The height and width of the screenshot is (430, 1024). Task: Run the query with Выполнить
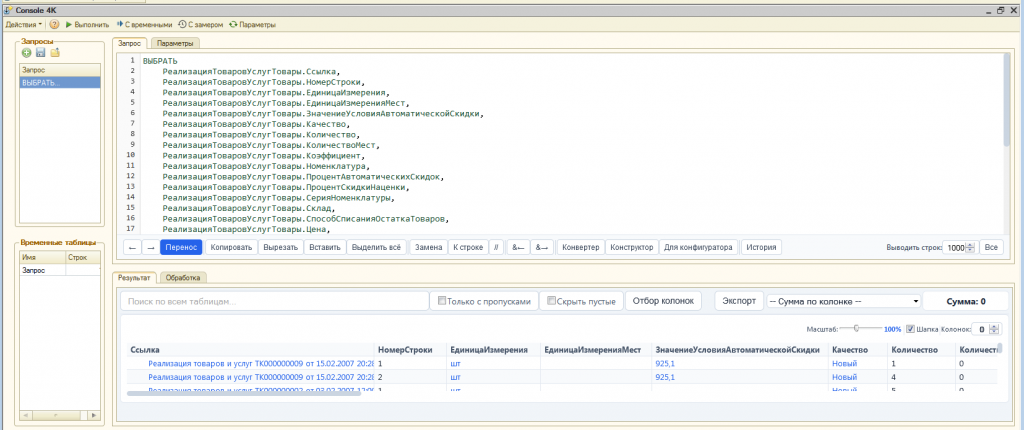(87, 24)
